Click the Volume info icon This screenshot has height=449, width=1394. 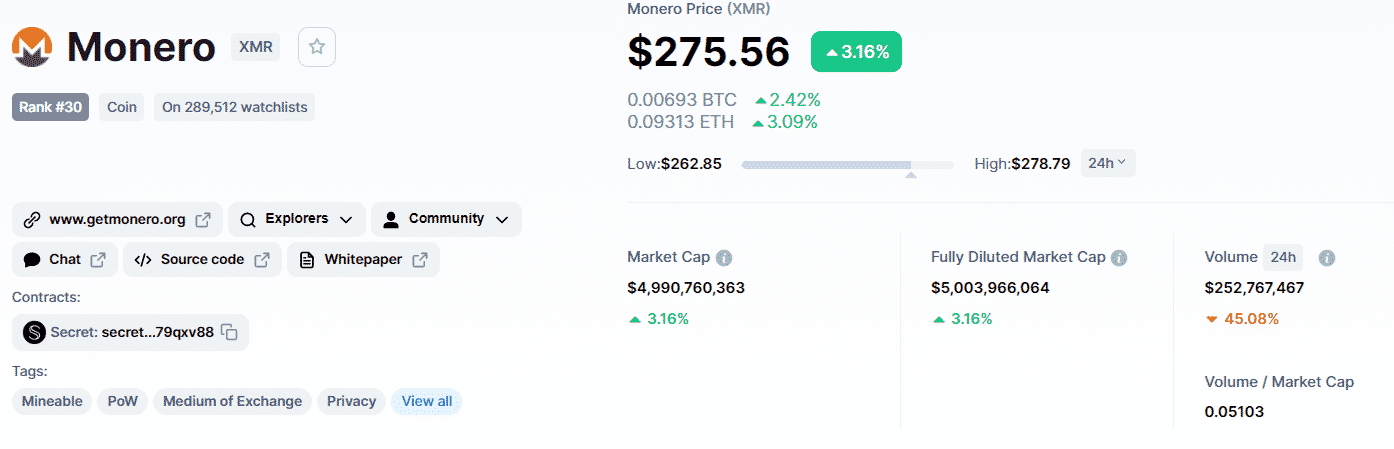coord(1327,258)
